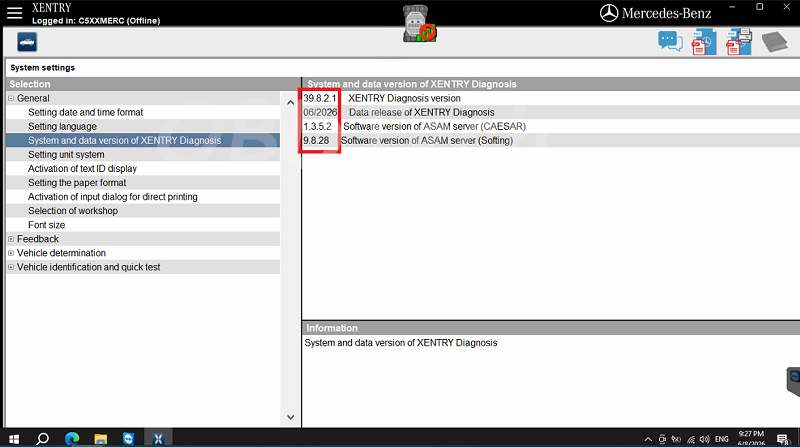This screenshot has width=800, height=447.
Task: Click Vehicle identification and quick test label
Action: point(88,267)
